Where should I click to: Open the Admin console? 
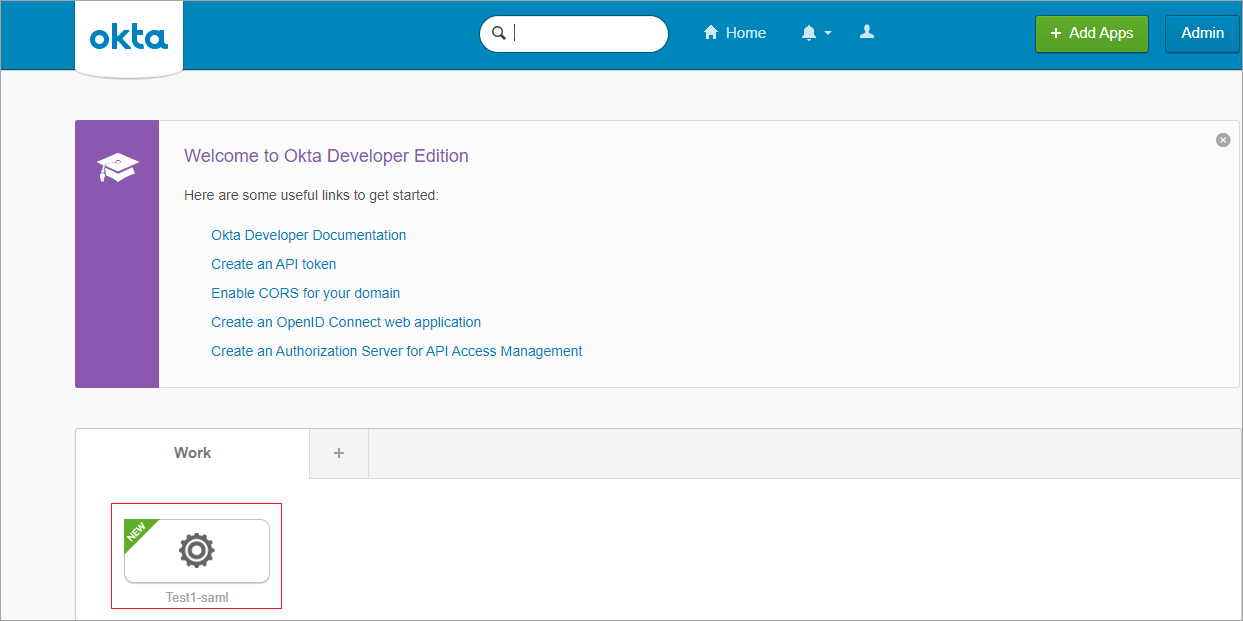tap(1202, 33)
